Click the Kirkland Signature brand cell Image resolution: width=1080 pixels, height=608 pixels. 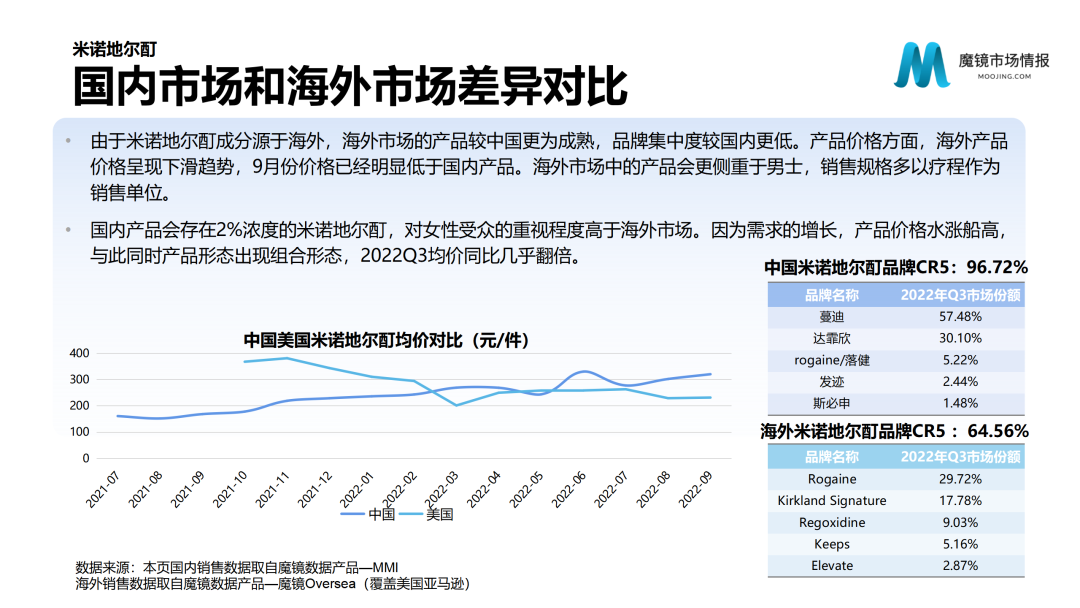[832, 501]
